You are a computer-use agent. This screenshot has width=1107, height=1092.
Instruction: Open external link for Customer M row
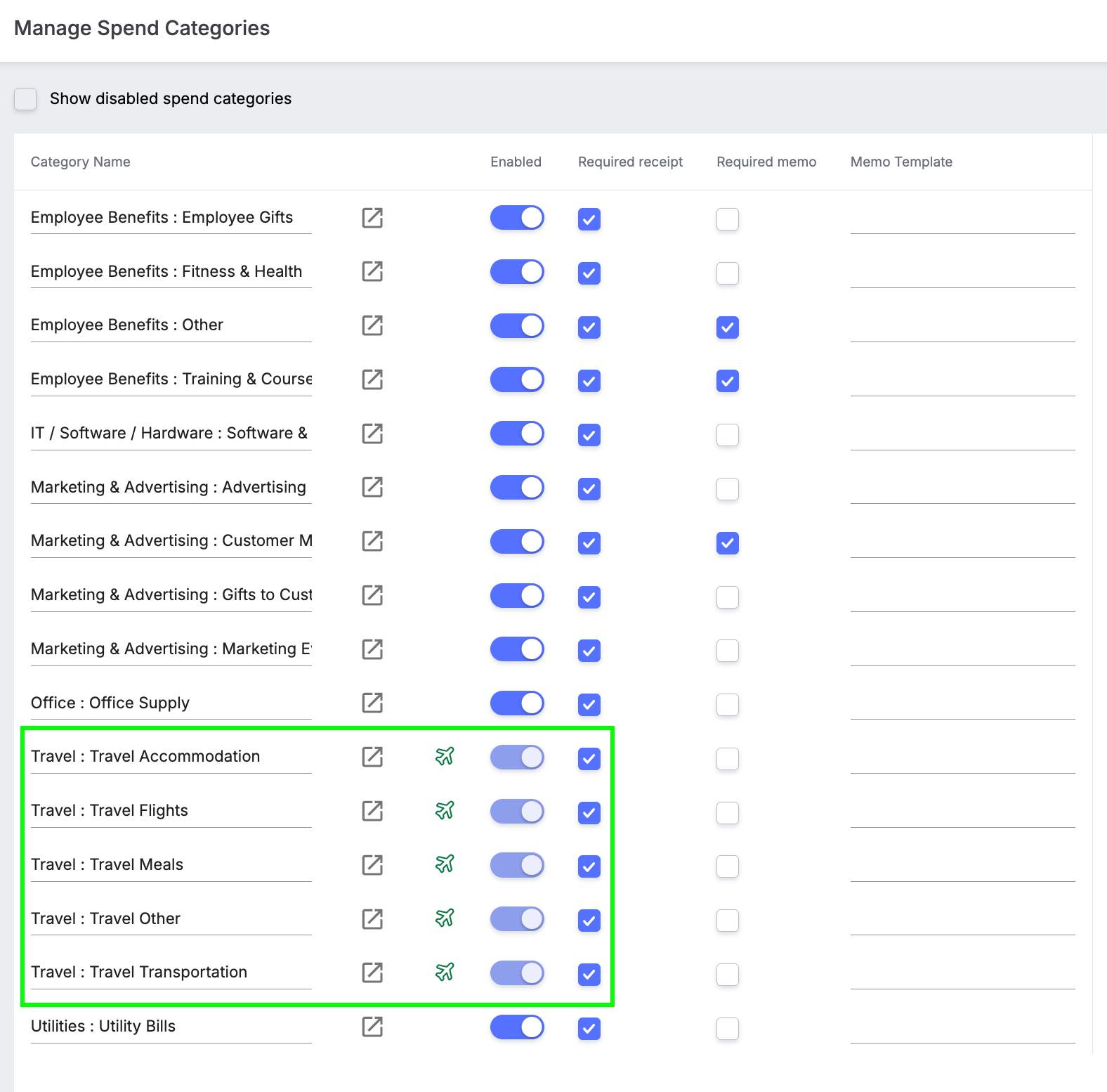(372, 541)
